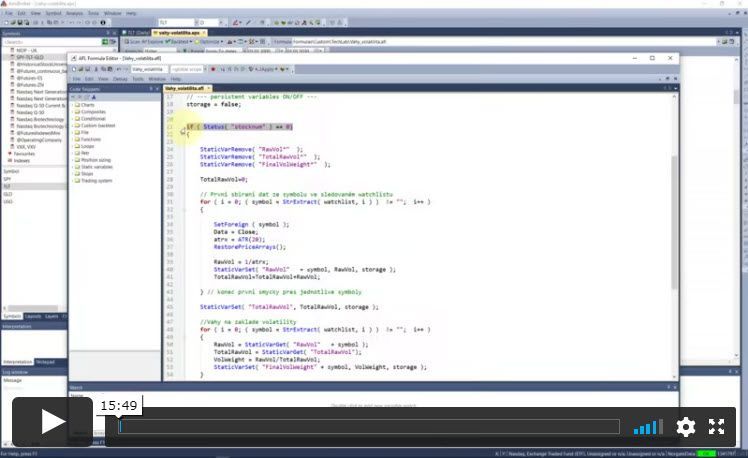Select the Layouts tab in Symbols panel
Screen dimensions: 748x458
click(x=33, y=316)
